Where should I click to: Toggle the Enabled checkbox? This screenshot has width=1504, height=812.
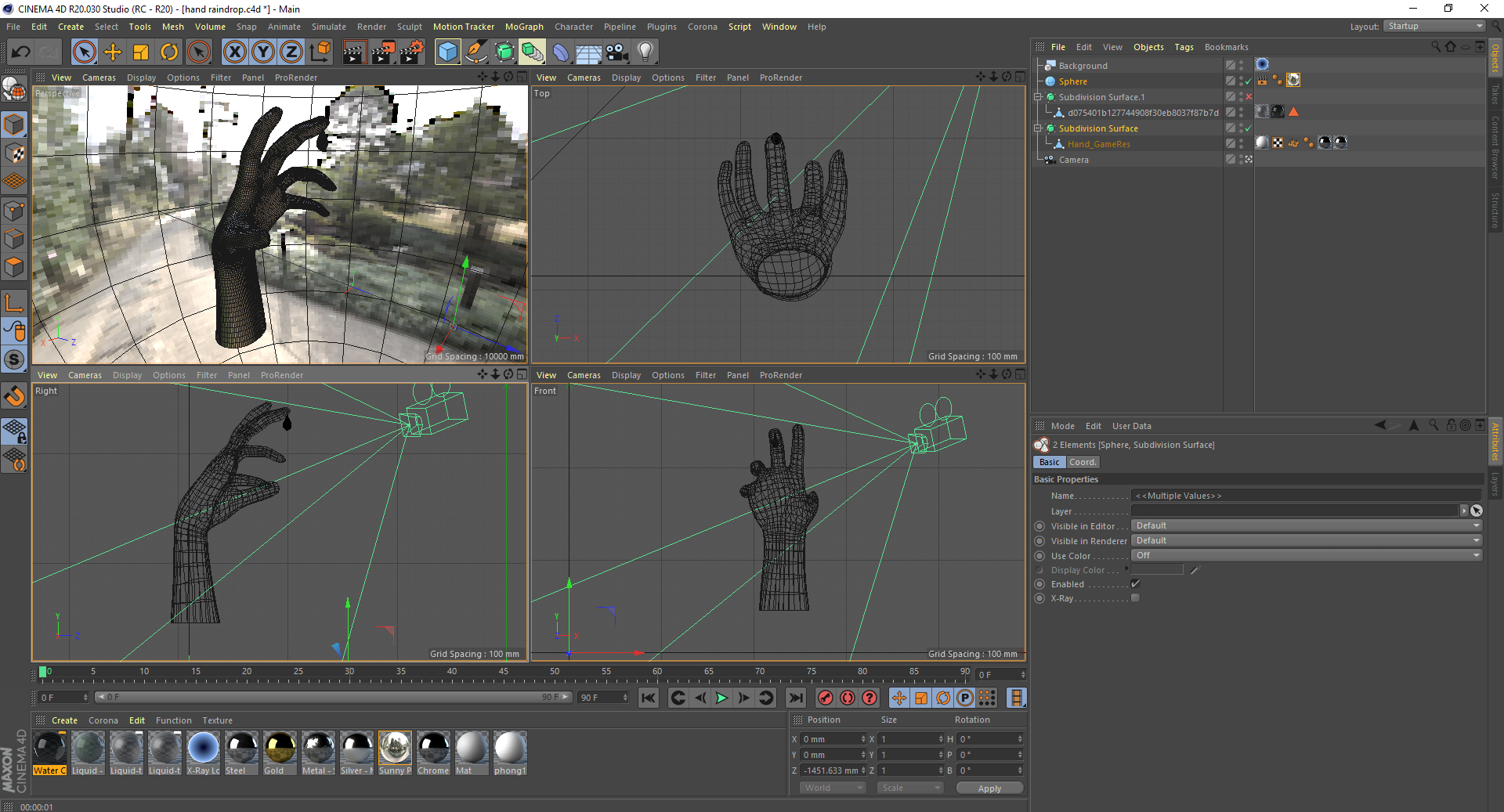1136,584
